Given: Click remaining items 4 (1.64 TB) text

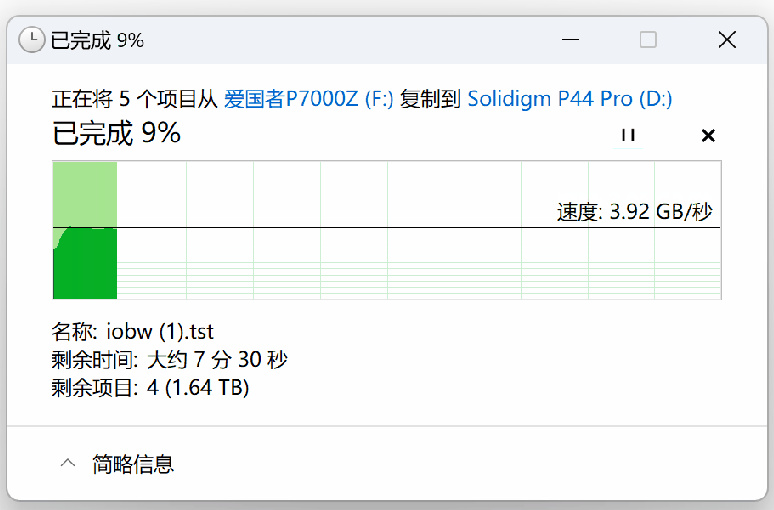Looking at the screenshot, I should pos(198,387).
